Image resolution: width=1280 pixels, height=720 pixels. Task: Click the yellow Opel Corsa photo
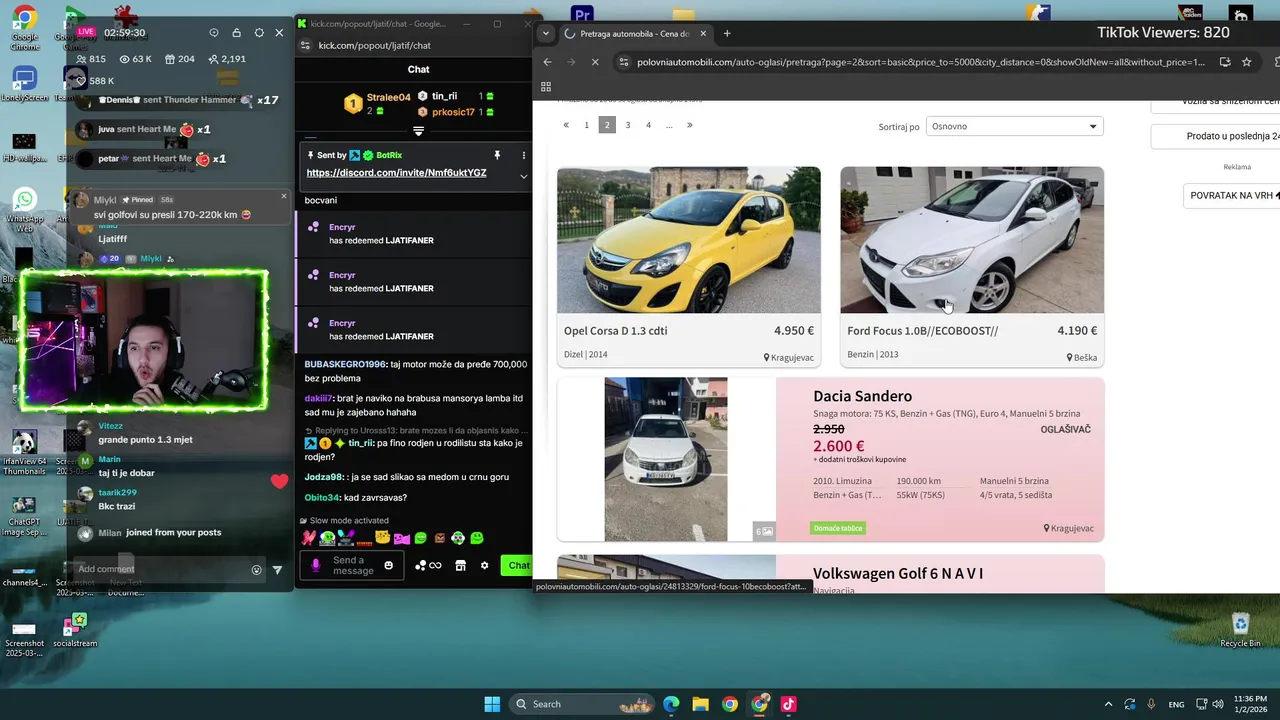pos(688,240)
